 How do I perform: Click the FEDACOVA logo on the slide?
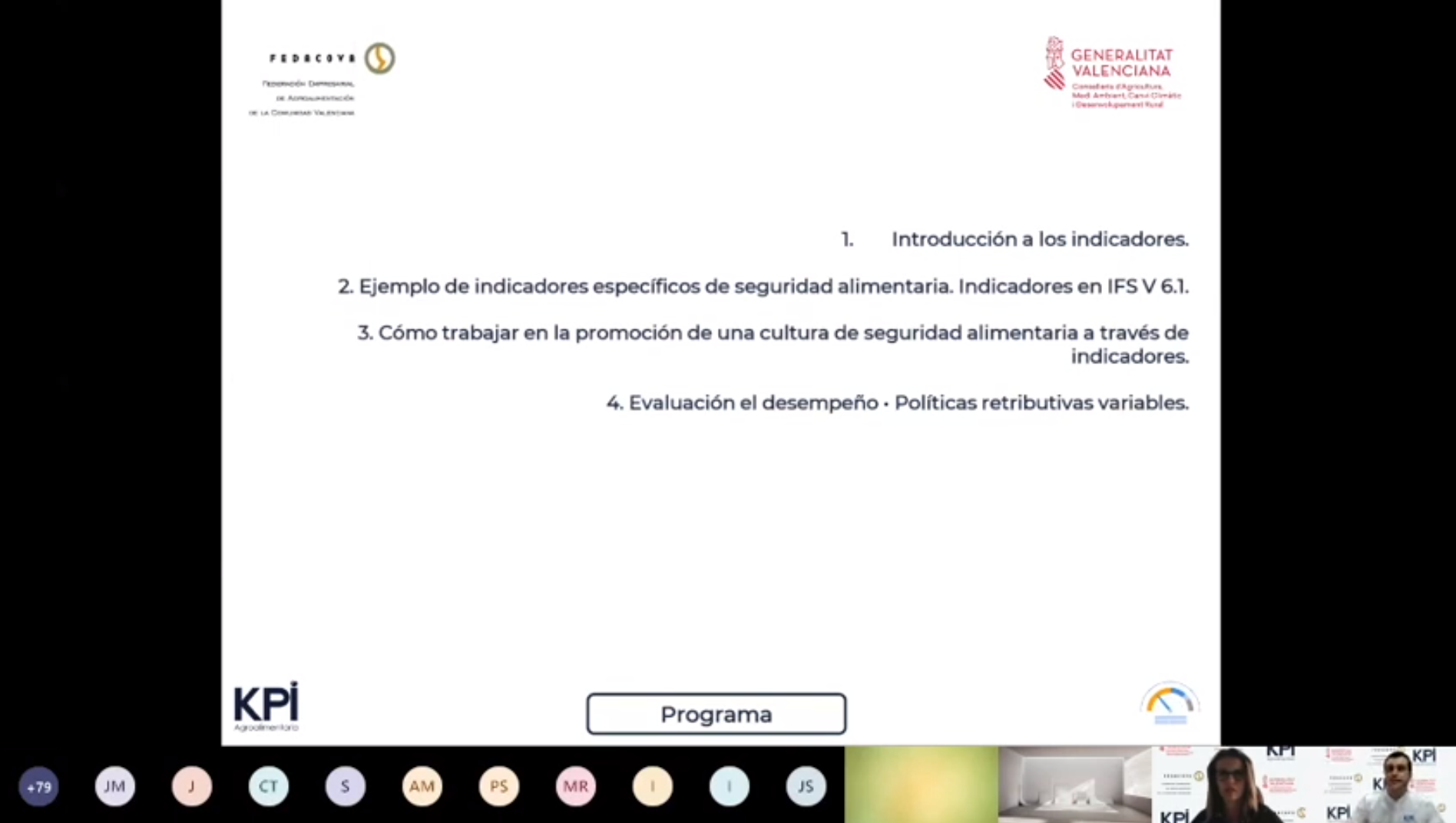pyautogui.click(x=321, y=79)
